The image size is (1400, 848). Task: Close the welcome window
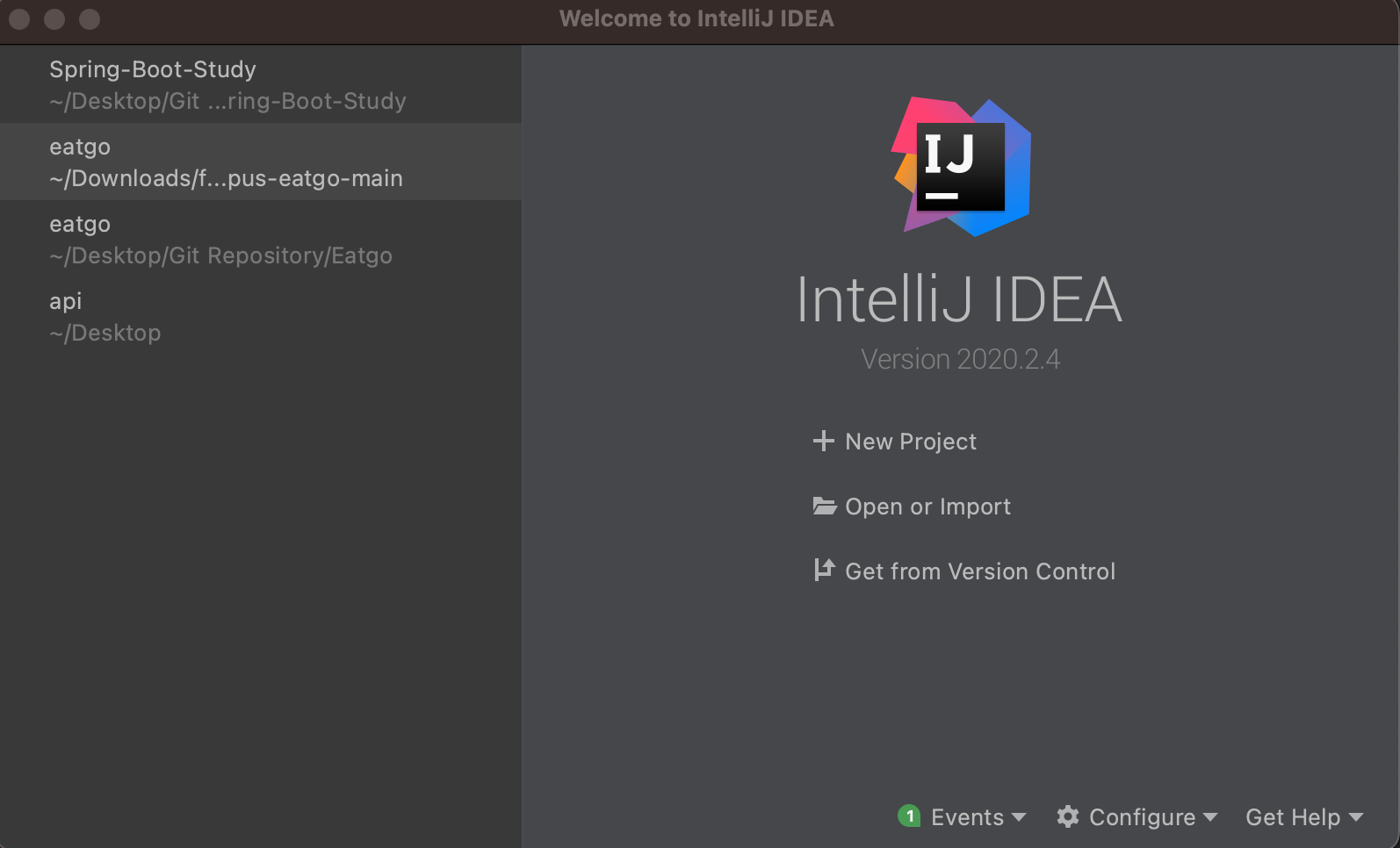tap(19, 18)
